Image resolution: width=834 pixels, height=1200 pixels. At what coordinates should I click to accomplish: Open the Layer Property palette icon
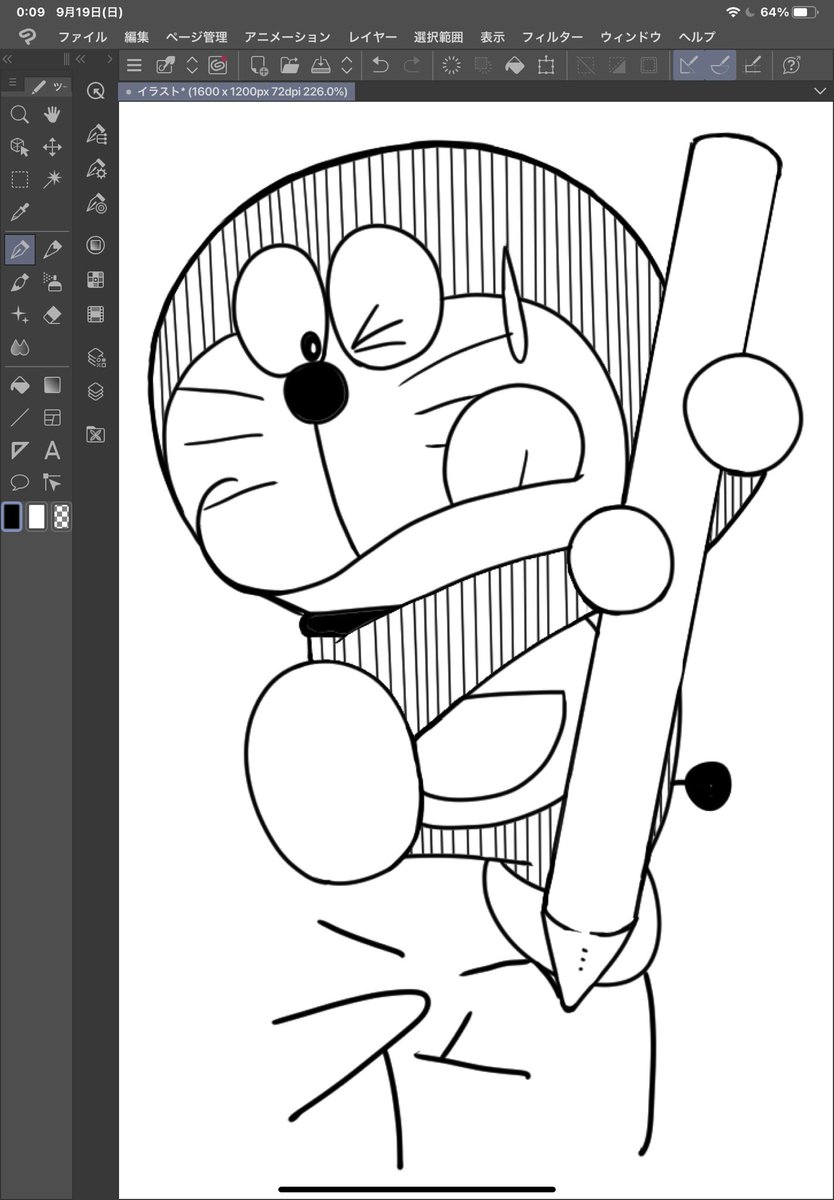(96, 357)
